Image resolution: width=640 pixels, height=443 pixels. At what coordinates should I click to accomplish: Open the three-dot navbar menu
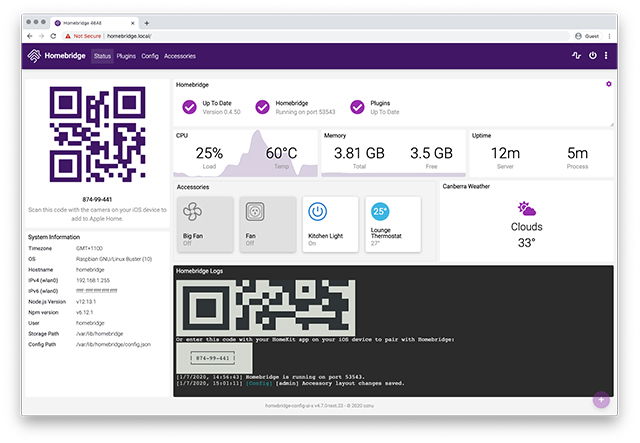click(606, 56)
